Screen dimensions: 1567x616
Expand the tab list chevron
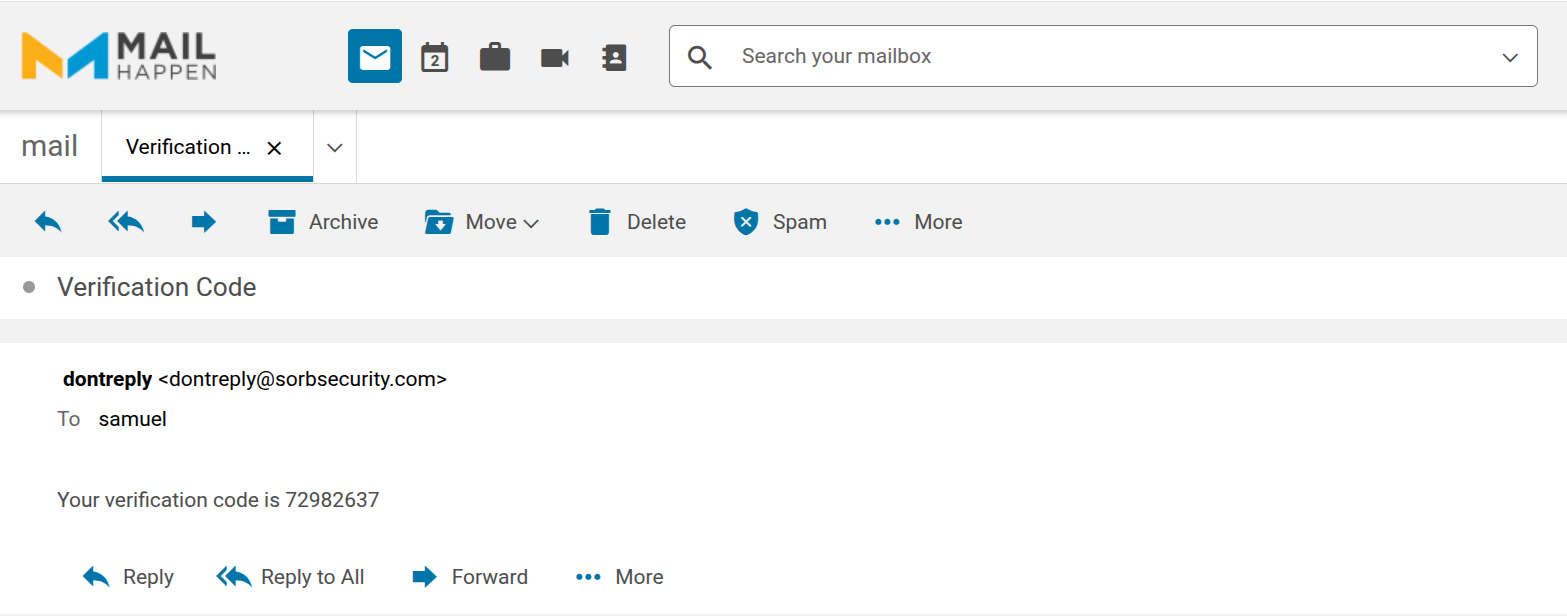click(335, 148)
